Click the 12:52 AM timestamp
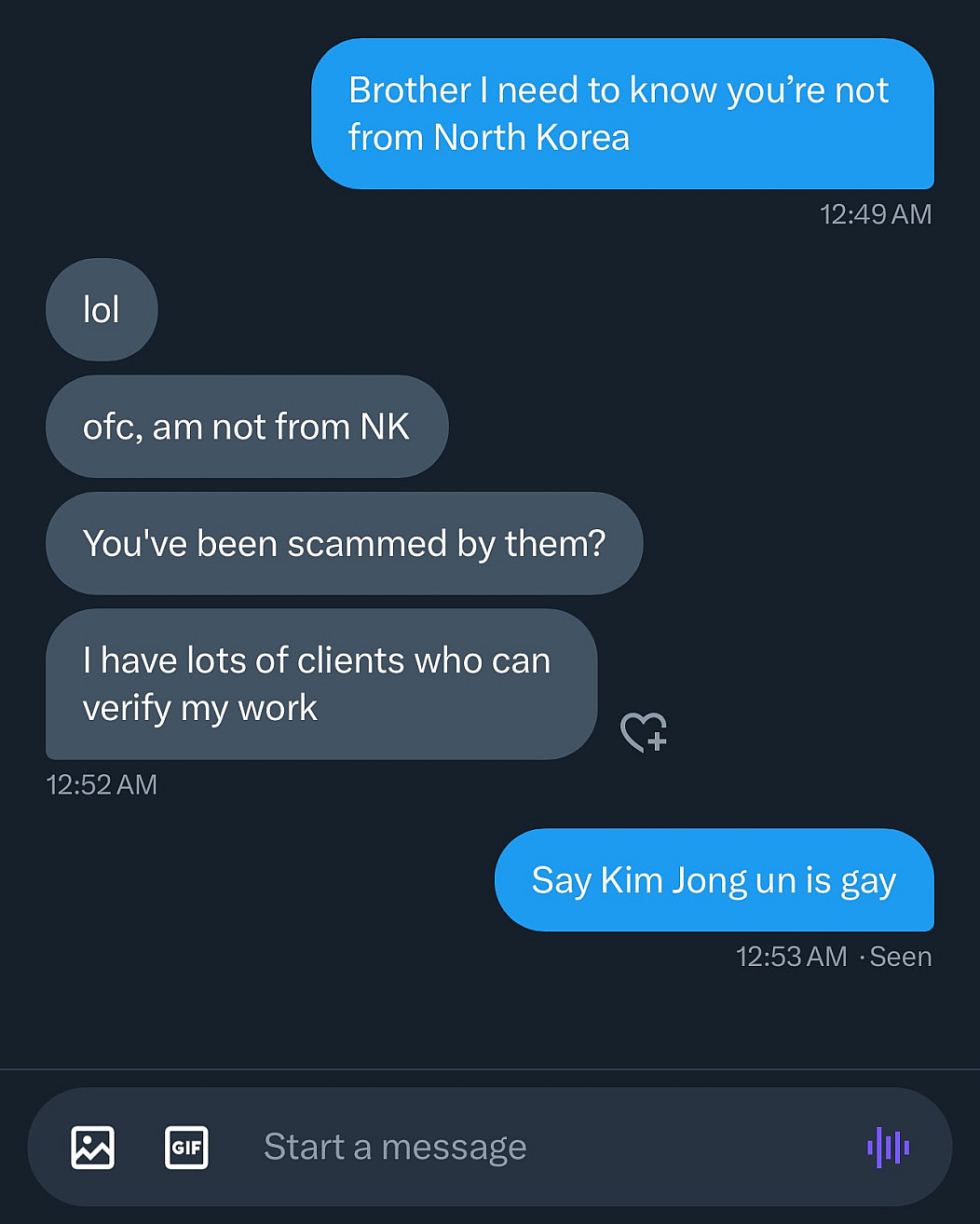The height and width of the screenshot is (1224, 980). pos(102,784)
